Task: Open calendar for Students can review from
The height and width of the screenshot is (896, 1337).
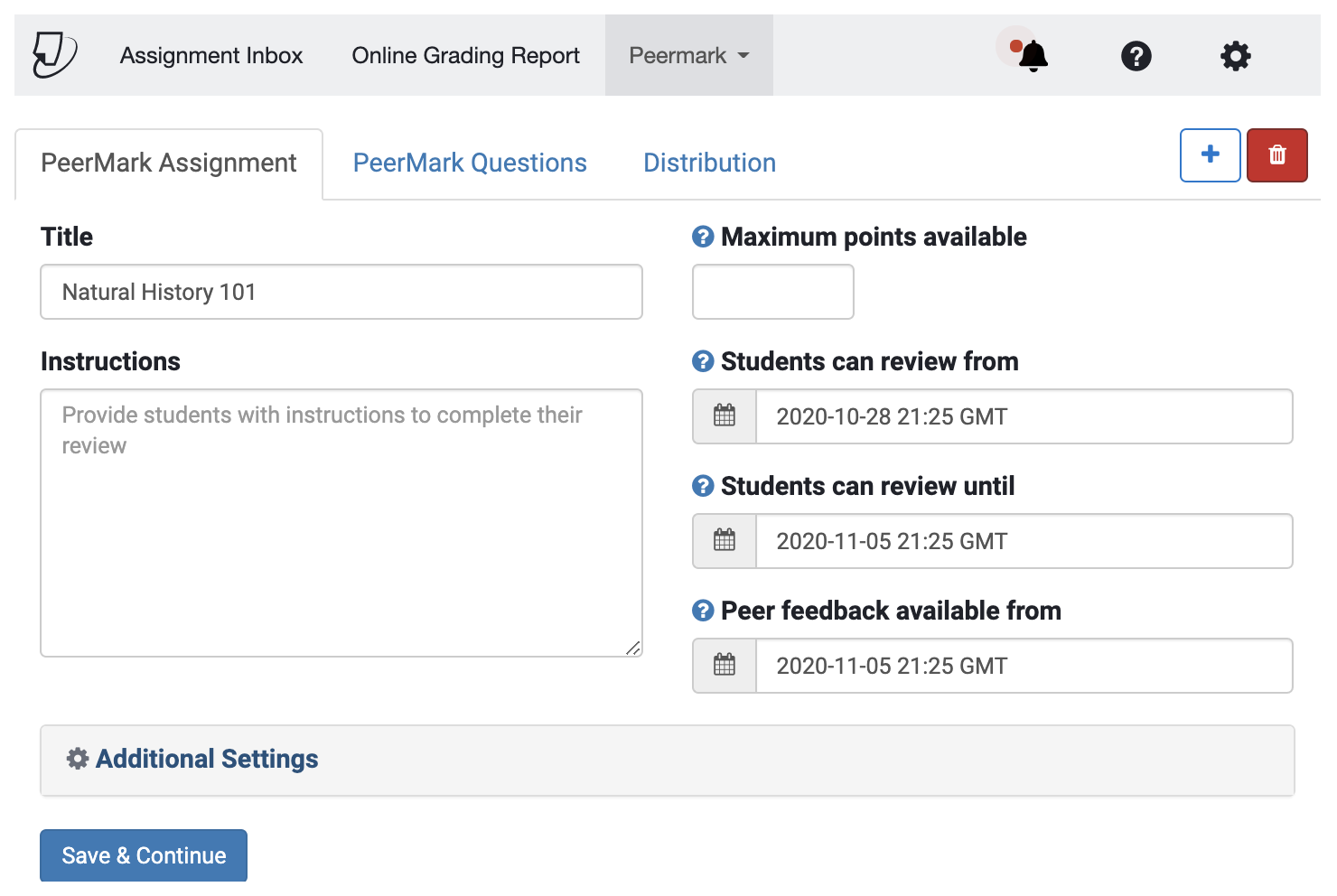Action: (725, 416)
